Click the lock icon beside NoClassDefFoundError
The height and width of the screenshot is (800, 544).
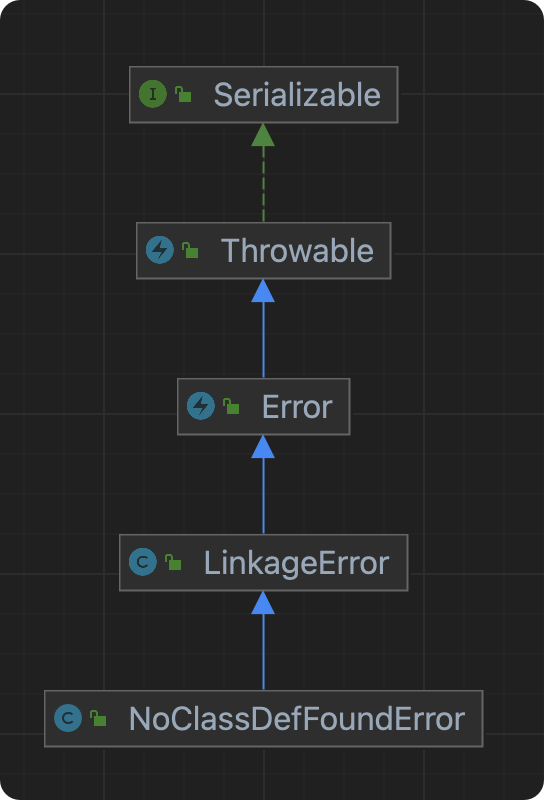[x=98, y=718]
